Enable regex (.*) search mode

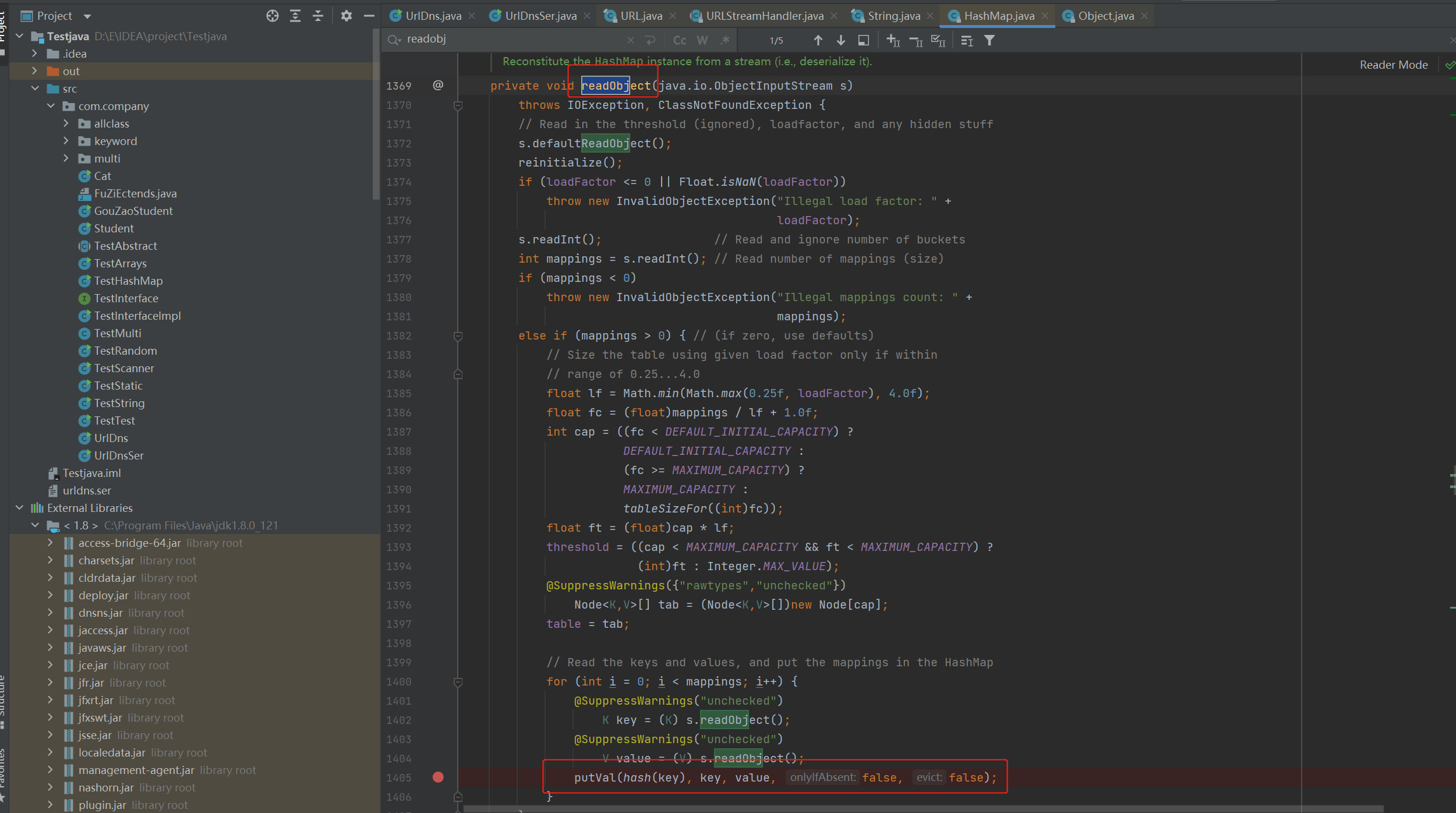(x=725, y=40)
